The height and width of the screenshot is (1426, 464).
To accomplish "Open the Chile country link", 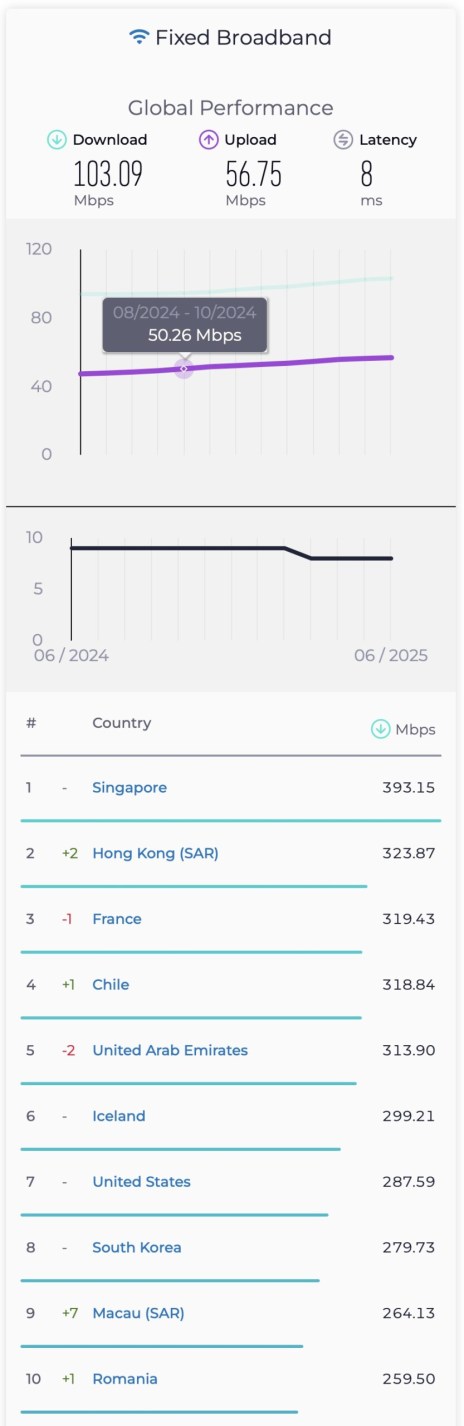I will [111, 984].
